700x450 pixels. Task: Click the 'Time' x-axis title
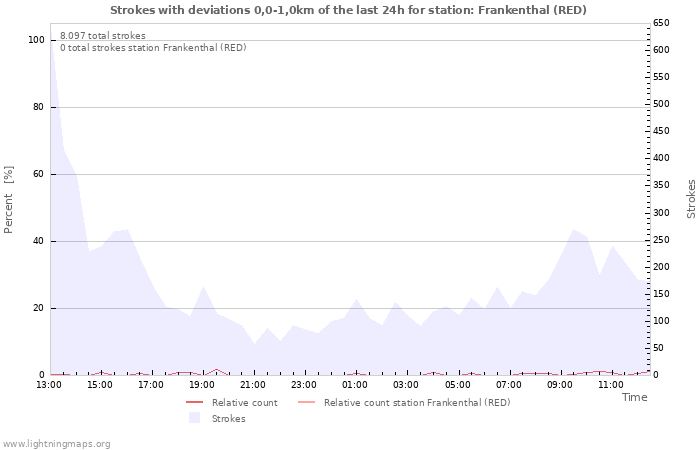pos(634,397)
